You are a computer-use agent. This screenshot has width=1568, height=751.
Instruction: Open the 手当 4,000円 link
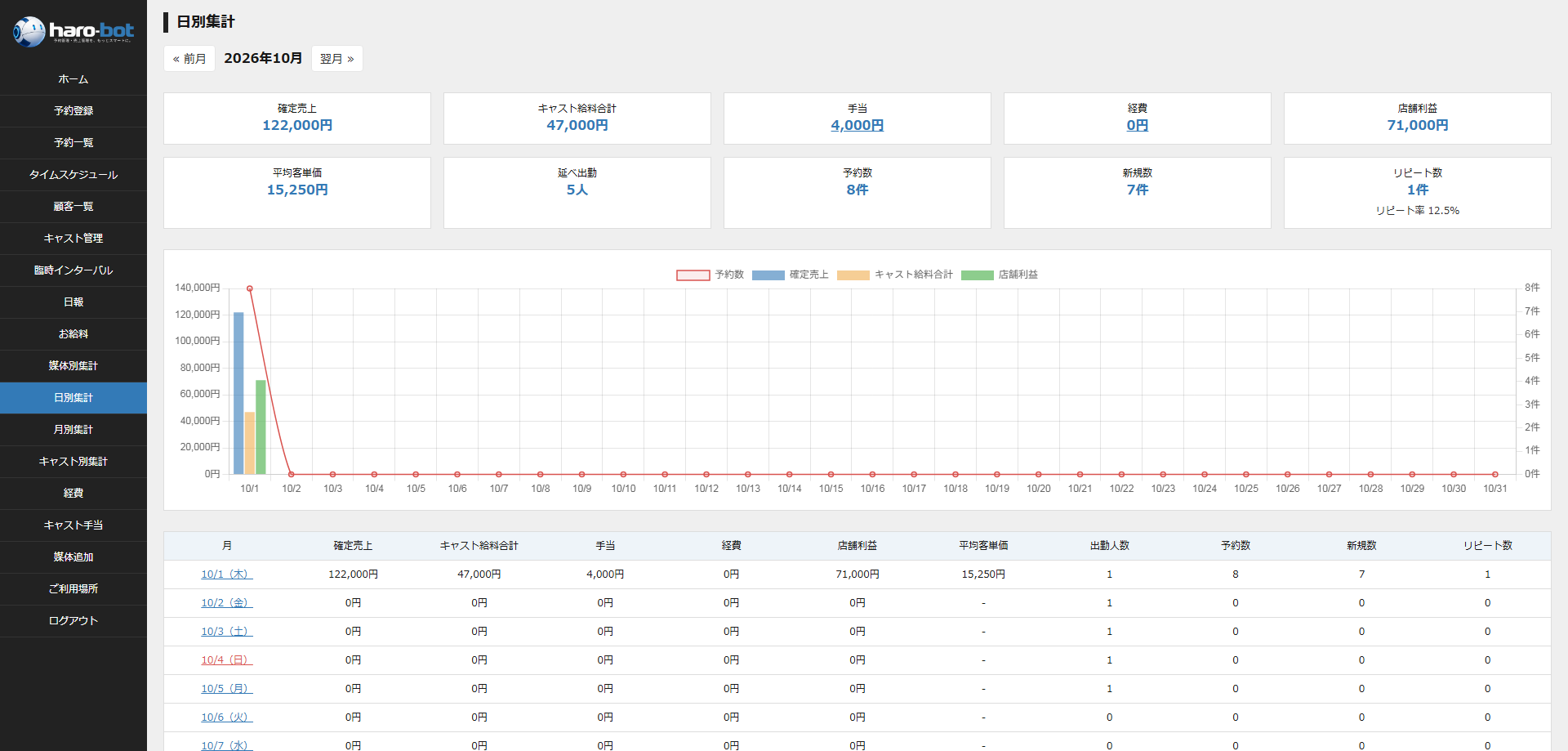[x=857, y=125]
